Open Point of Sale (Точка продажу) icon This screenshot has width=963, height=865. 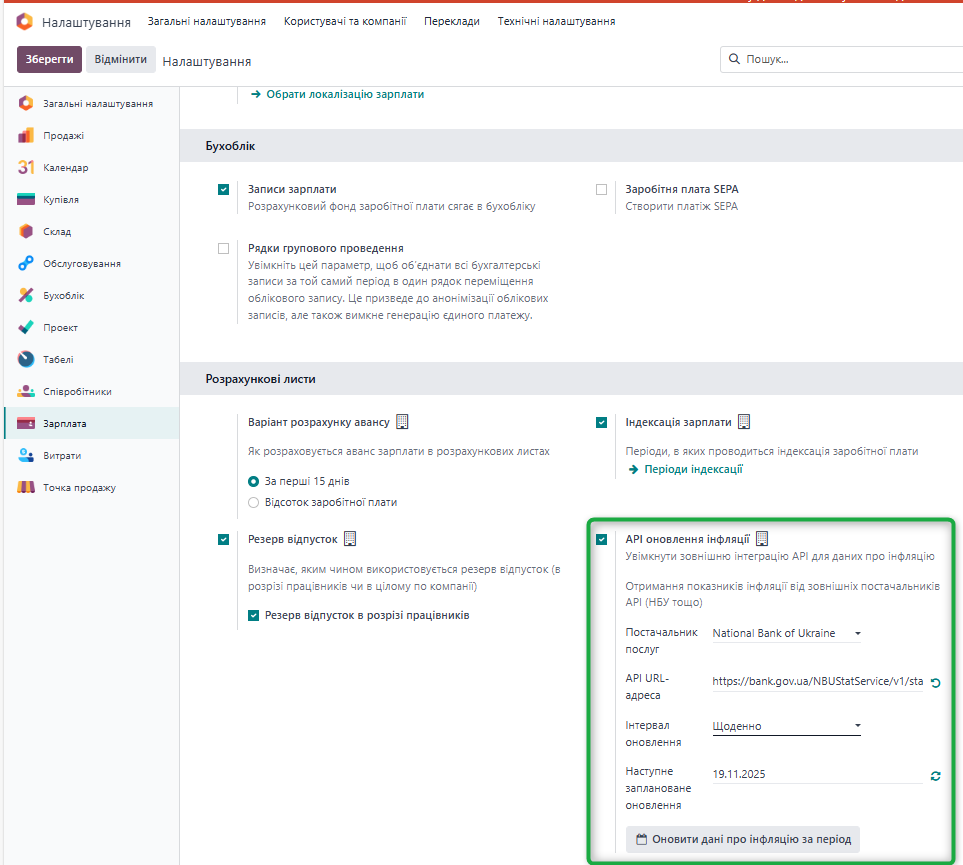click(x=26, y=488)
